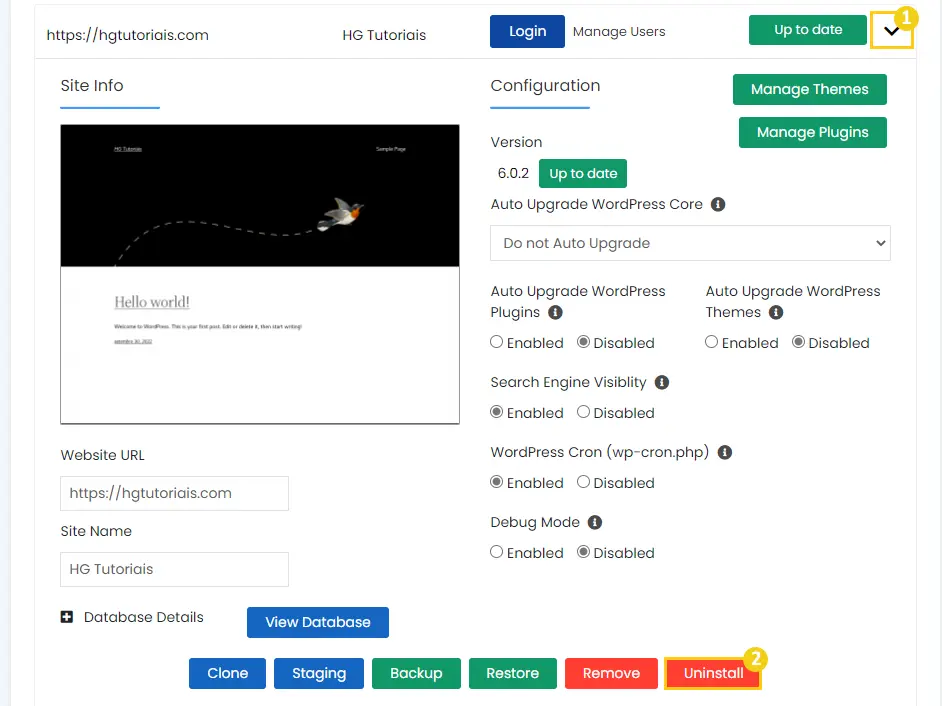Click the Website URL input field
The width and height of the screenshot is (942, 706).
(x=174, y=493)
